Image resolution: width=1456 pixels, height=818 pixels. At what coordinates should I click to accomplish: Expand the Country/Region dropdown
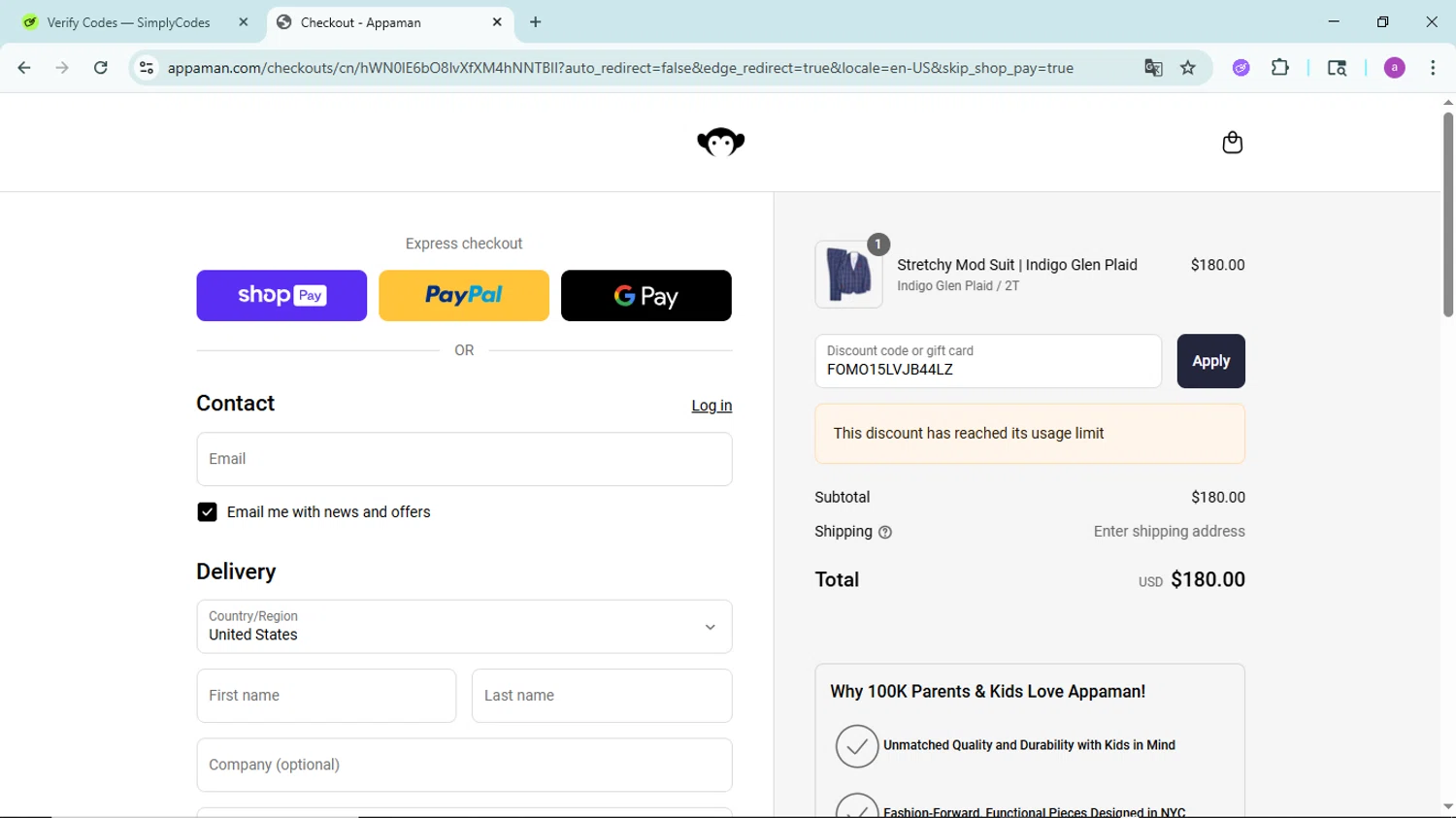click(464, 627)
